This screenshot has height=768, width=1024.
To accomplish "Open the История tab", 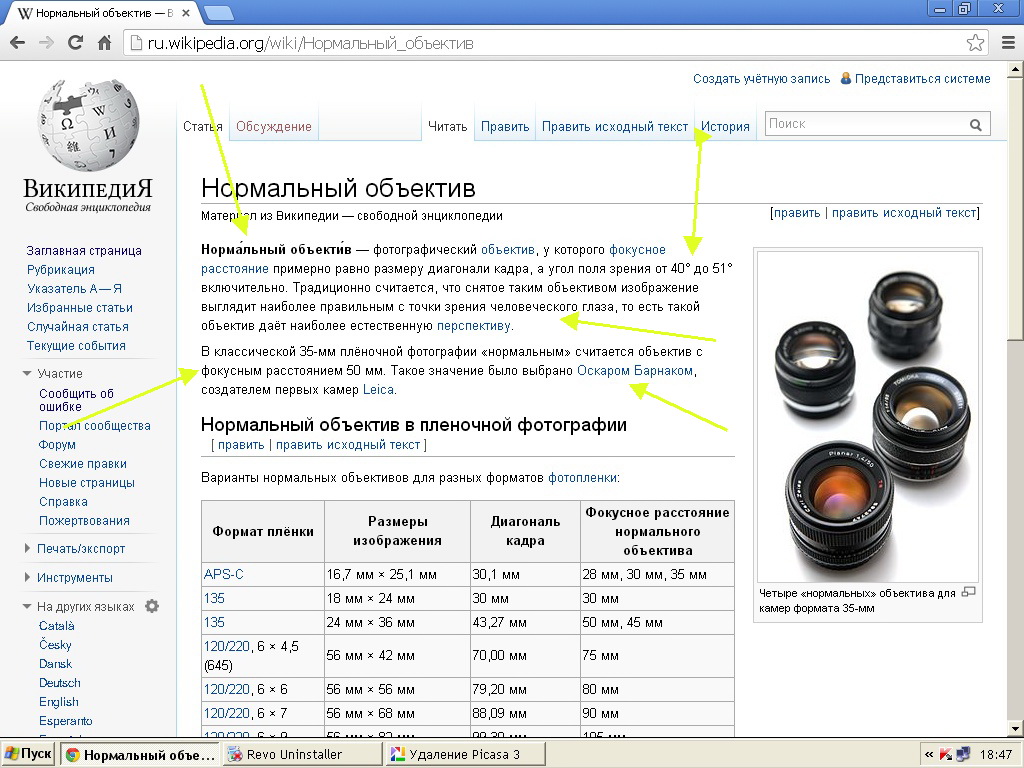I will click(725, 126).
